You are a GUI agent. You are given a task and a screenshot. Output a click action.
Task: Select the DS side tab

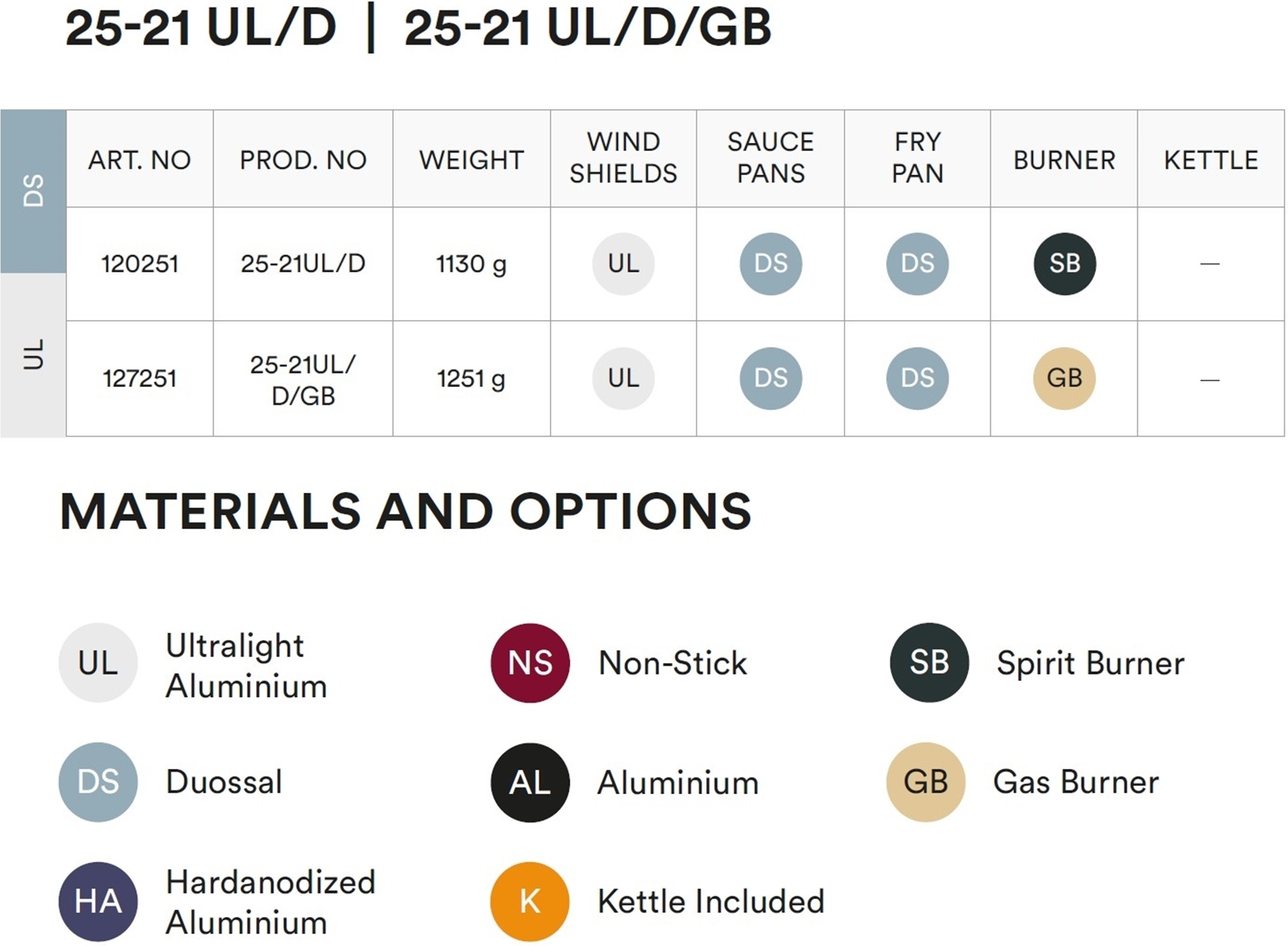tap(33, 191)
